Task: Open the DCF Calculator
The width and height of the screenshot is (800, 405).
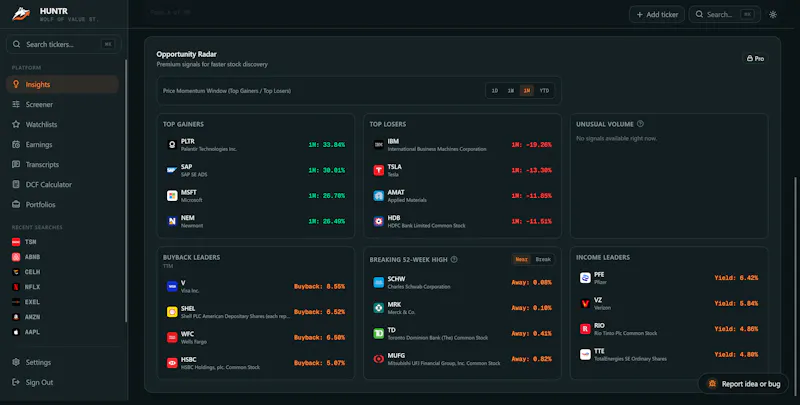Action: pyautogui.click(x=62, y=184)
